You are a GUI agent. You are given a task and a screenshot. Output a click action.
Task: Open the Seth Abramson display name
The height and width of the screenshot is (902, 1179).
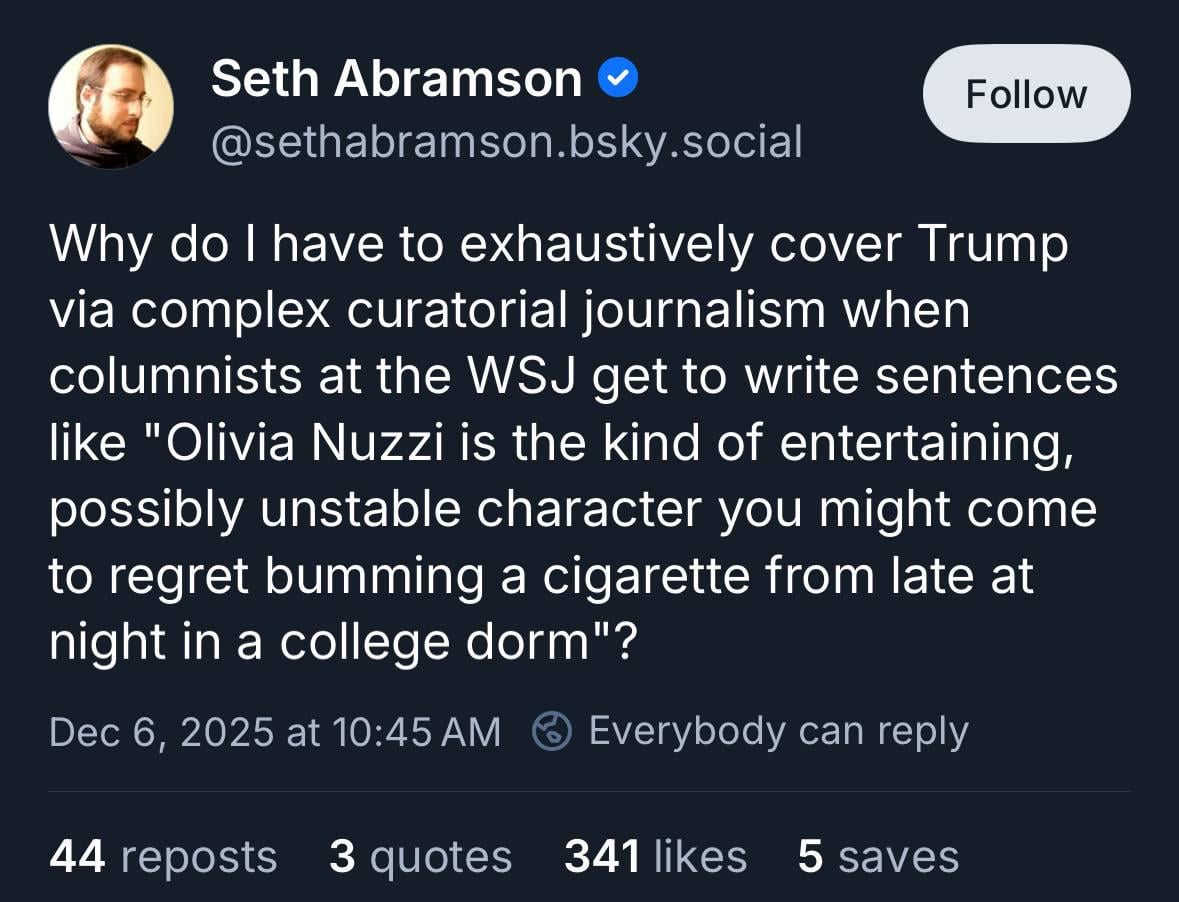(x=396, y=79)
